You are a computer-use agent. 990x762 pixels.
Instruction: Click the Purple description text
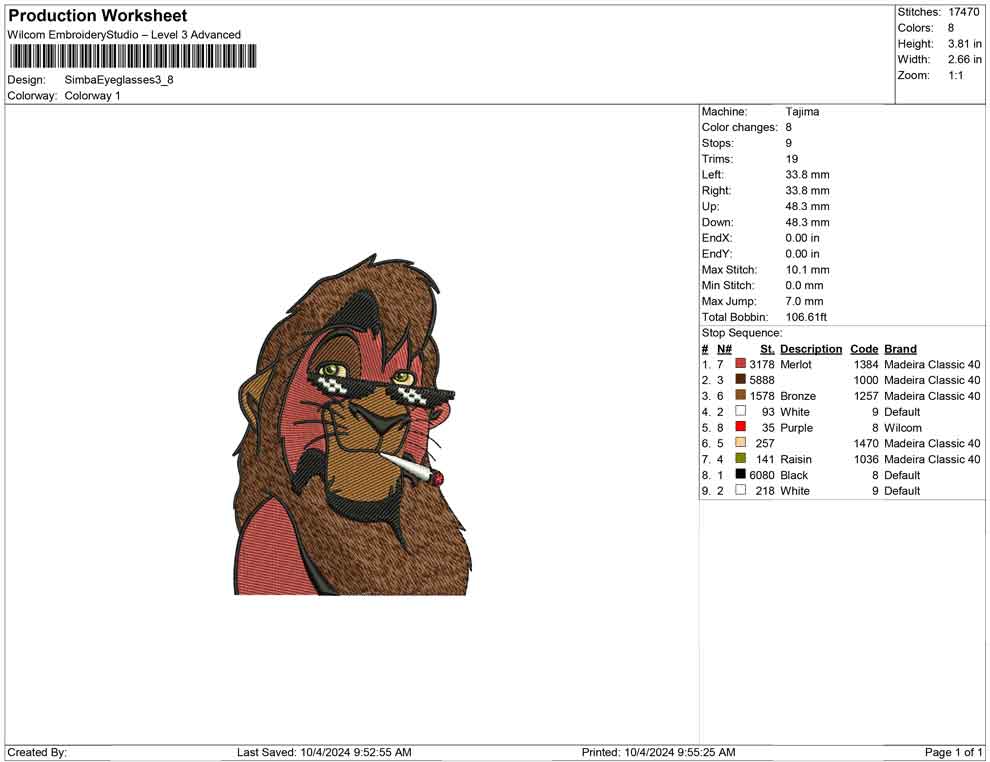(x=796, y=427)
